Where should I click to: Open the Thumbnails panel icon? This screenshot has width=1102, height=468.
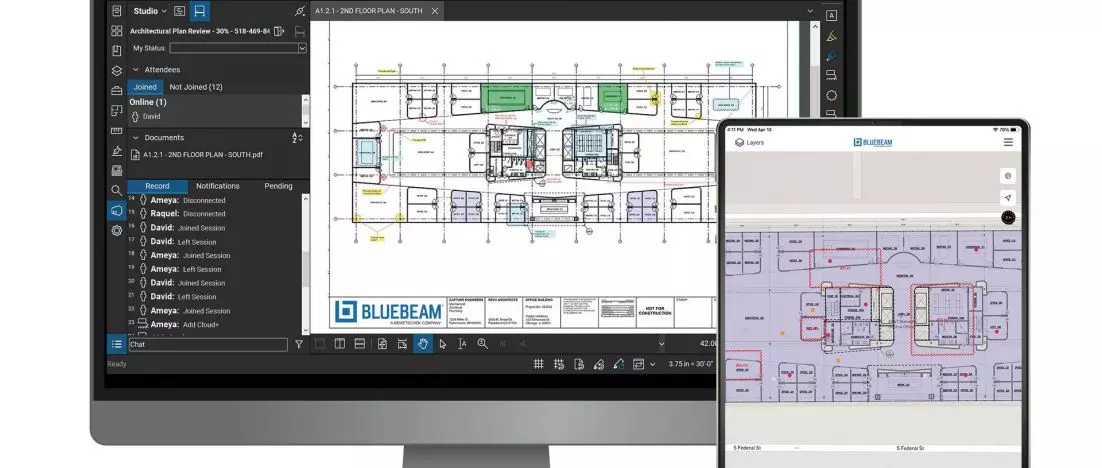[x=117, y=31]
